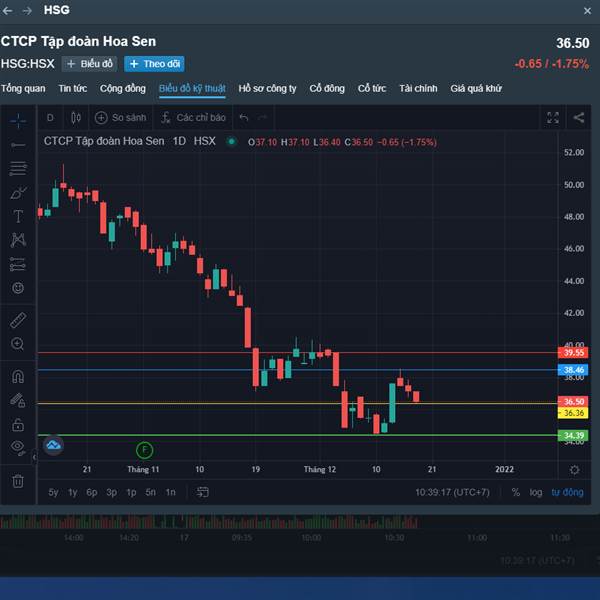This screenshot has height=600, width=600.
Task: Set chart range to 3p
Action: (x=112, y=492)
